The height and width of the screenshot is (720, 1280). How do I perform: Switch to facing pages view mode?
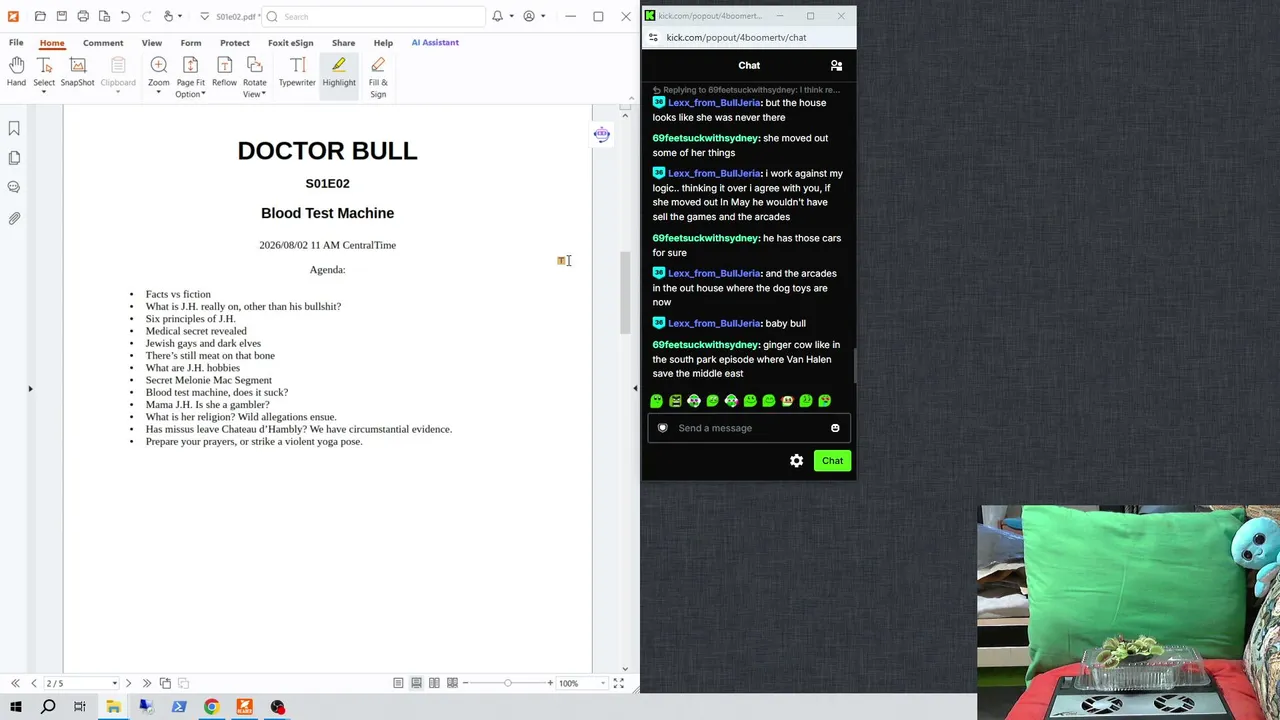(x=434, y=683)
